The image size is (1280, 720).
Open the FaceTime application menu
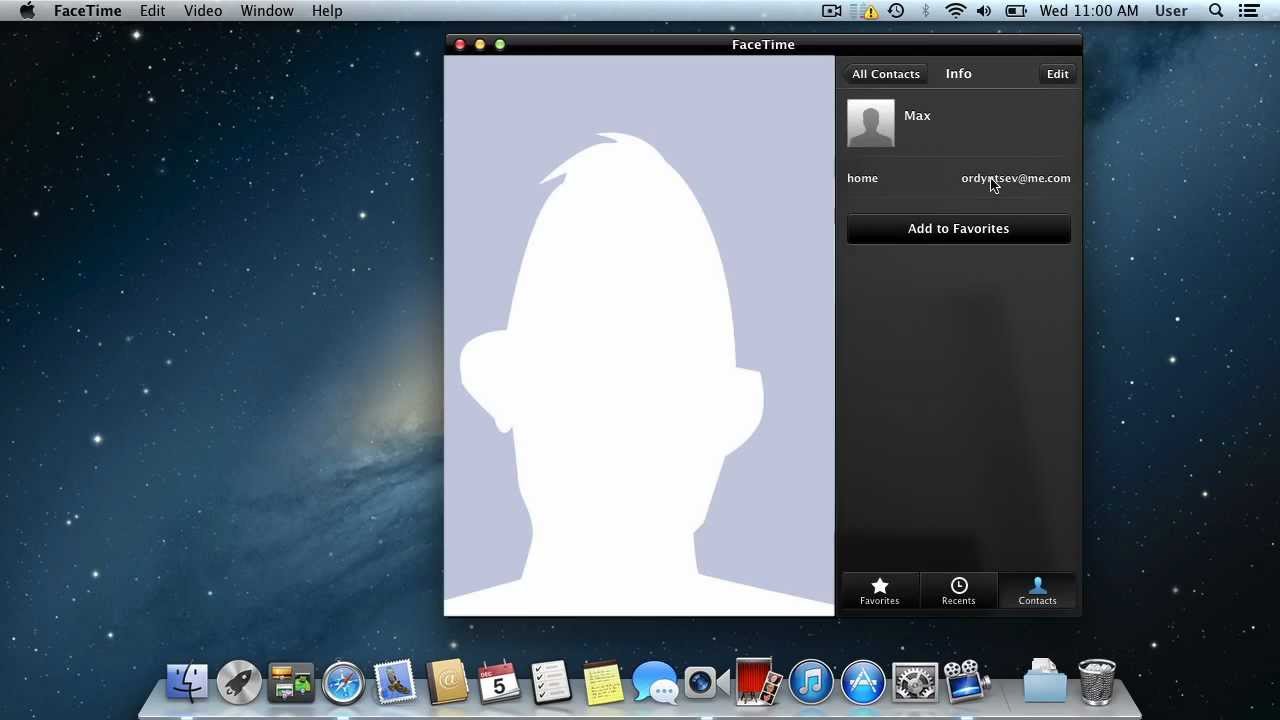87,11
